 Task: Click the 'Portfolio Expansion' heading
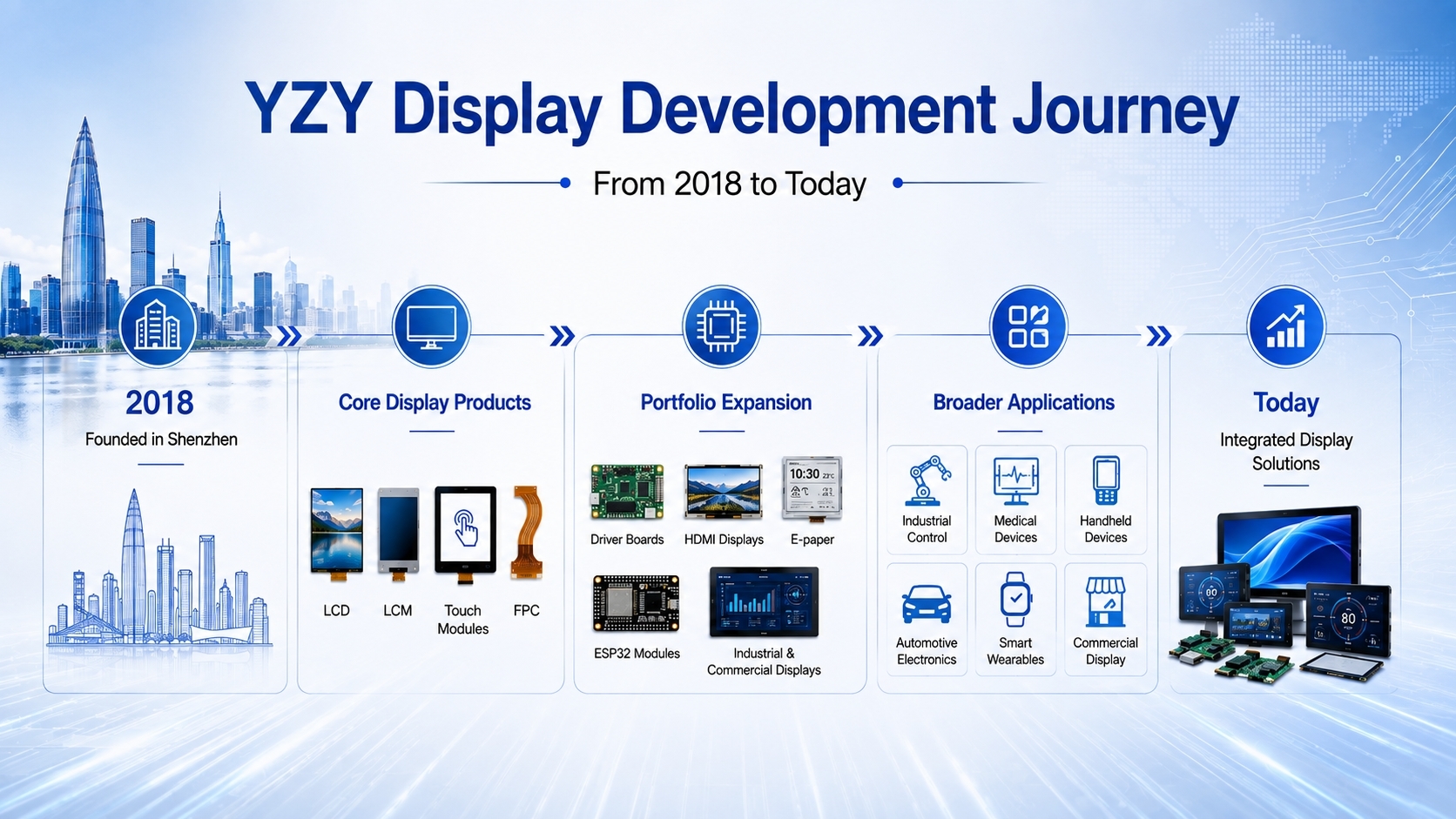(726, 402)
